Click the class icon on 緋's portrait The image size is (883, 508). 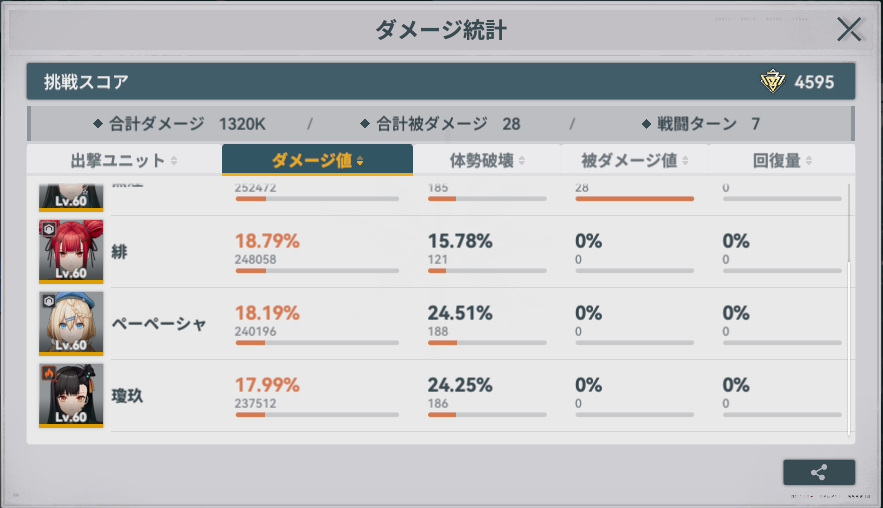(48, 229)
